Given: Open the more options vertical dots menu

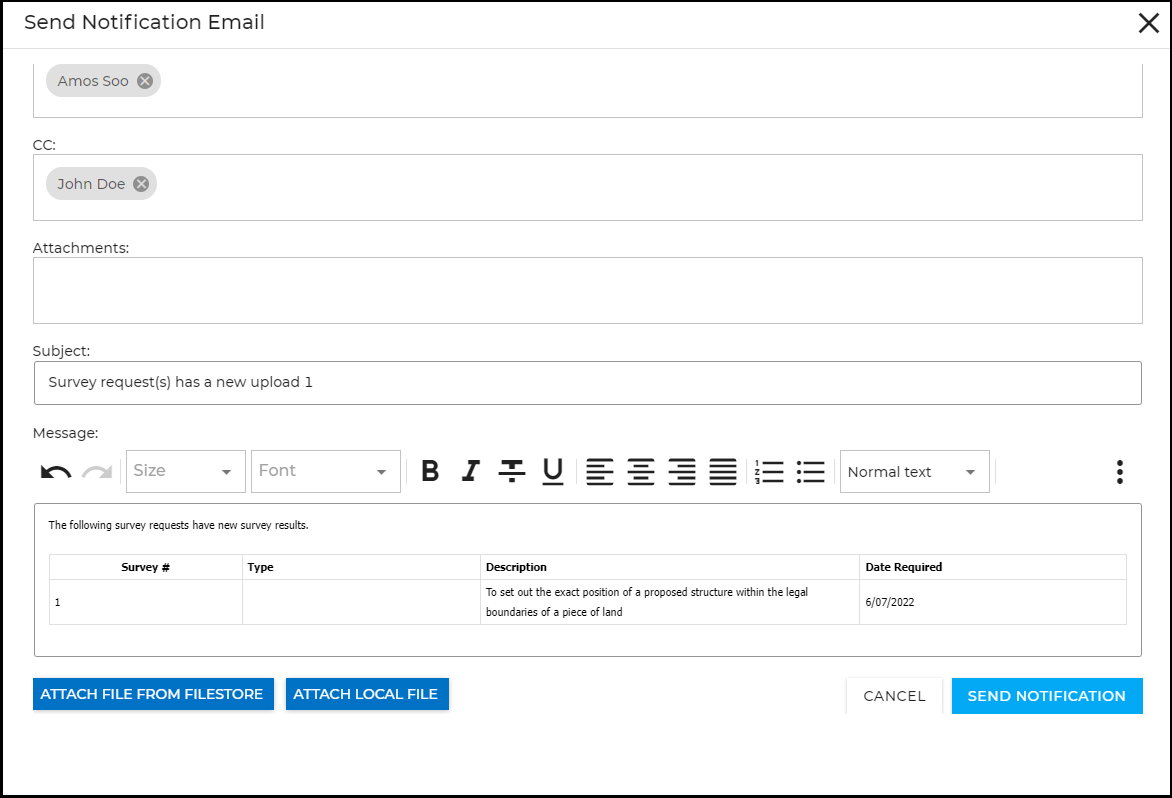Looking at the screenshot, I should (1120, 472).
